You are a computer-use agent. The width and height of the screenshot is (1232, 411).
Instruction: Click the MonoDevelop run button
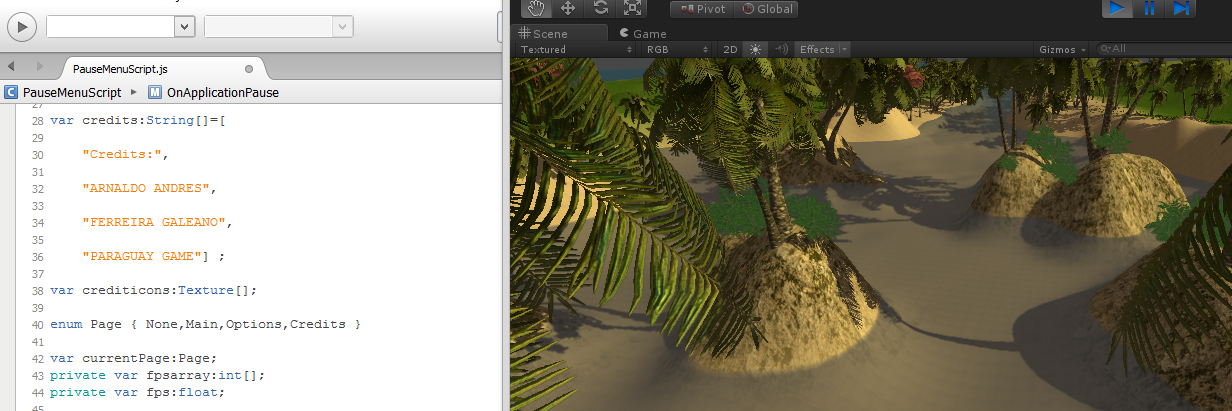click(23, 27)
